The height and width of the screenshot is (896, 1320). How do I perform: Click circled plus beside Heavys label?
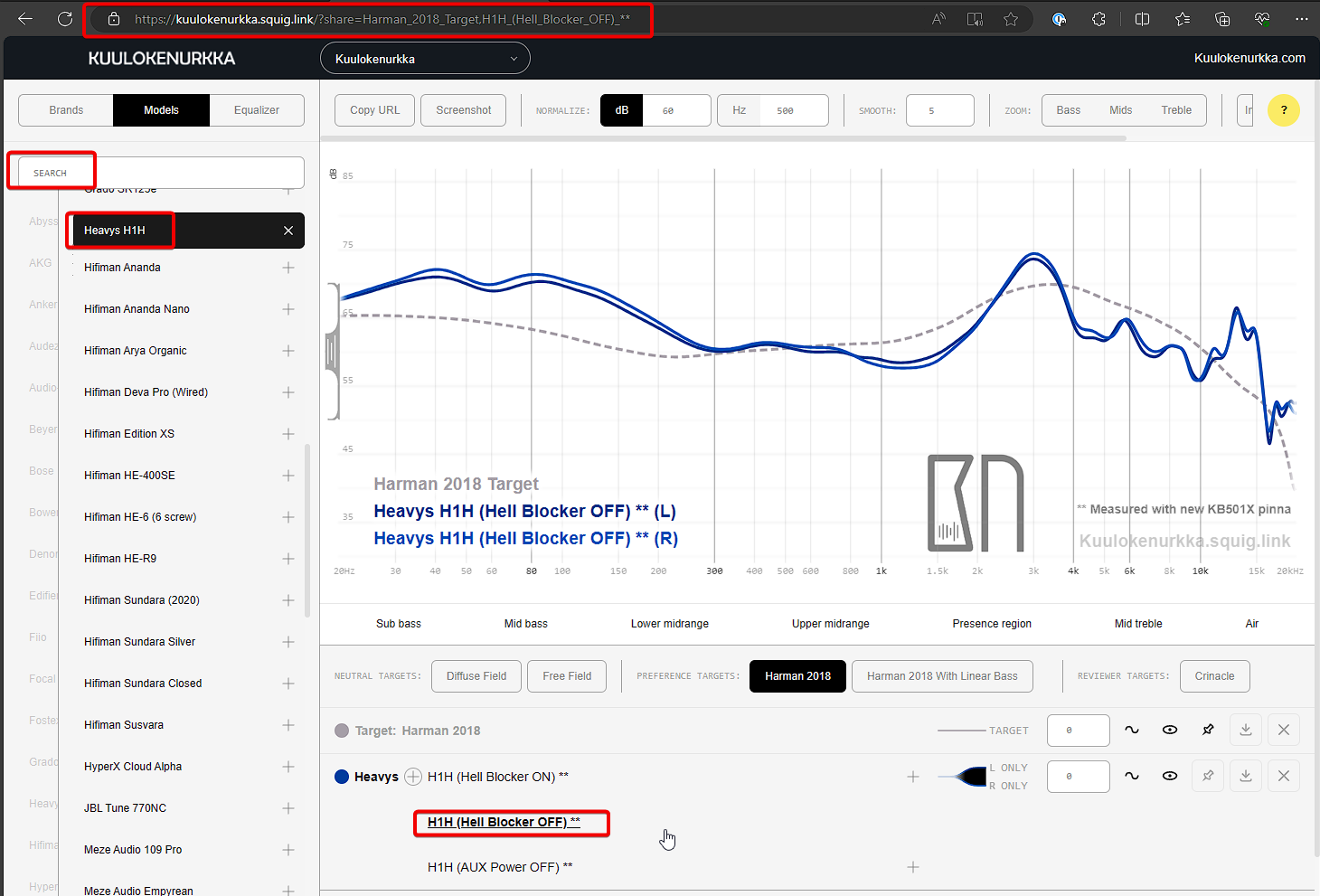click(x=413, y=777)
